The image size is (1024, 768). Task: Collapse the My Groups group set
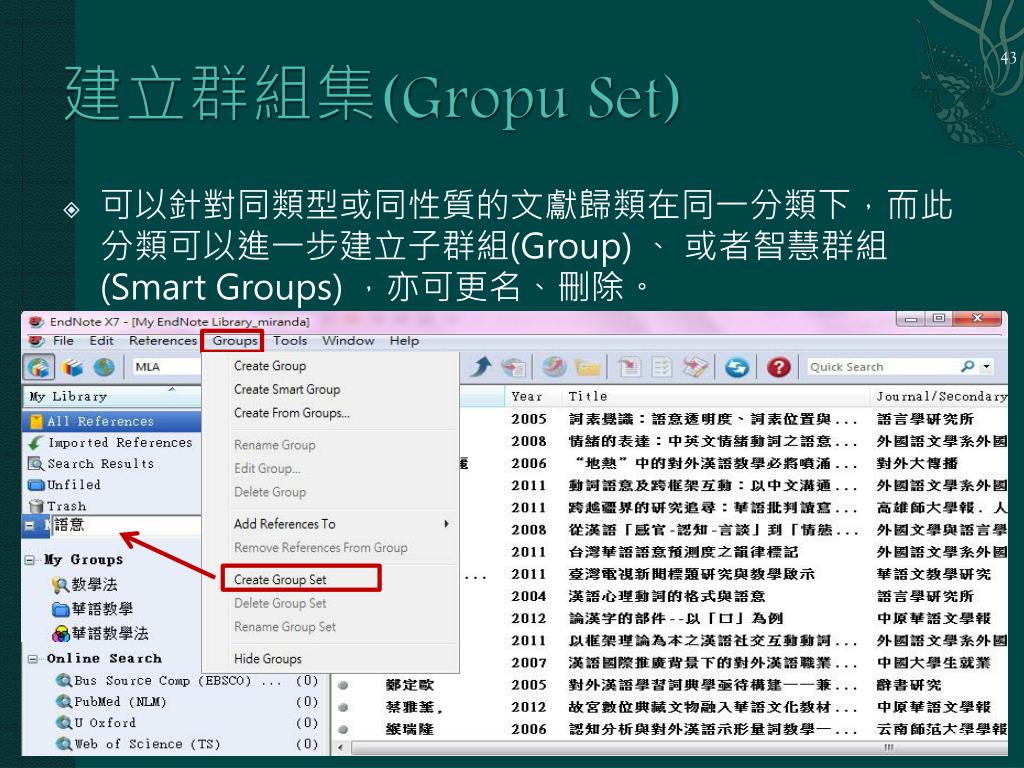[x=30, y=560]
